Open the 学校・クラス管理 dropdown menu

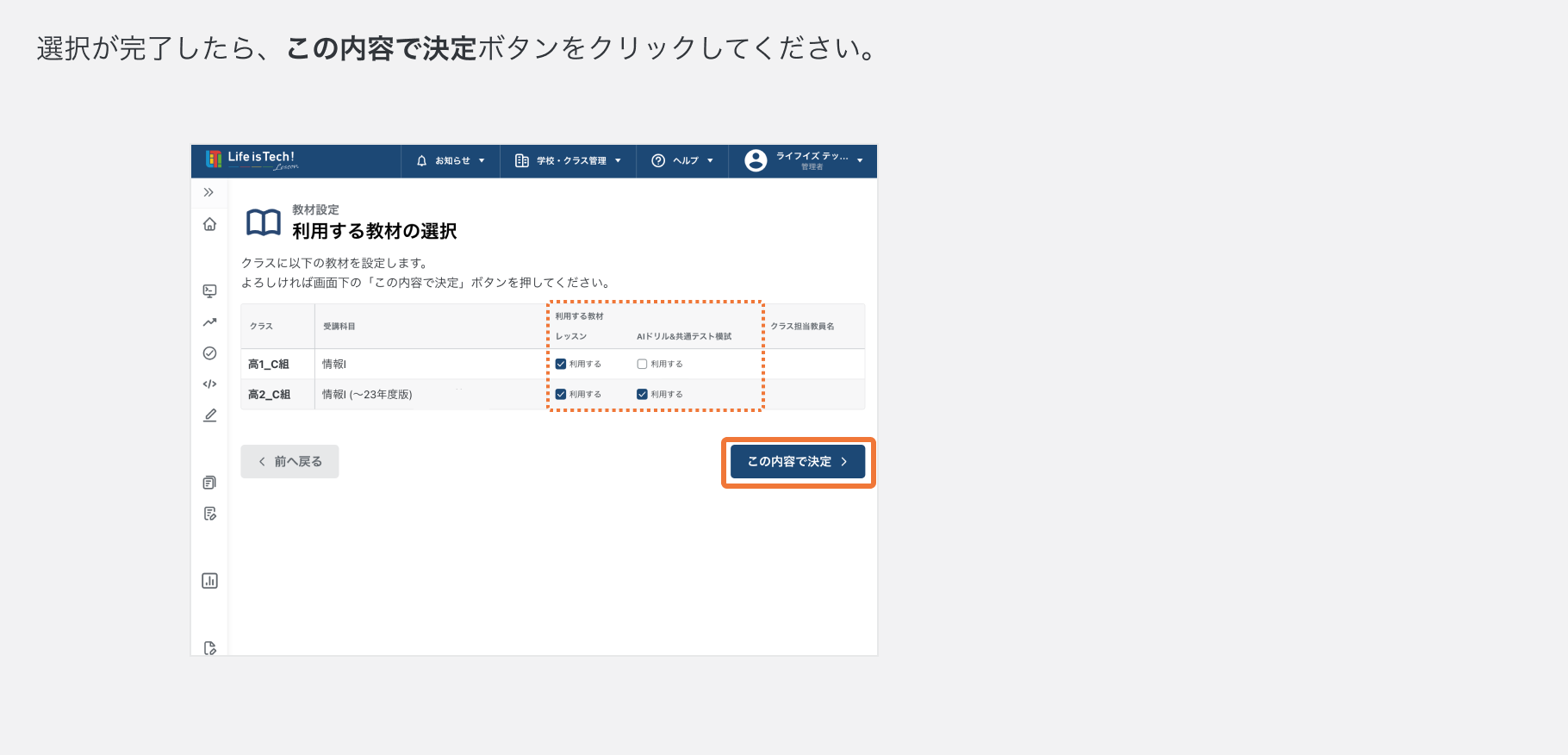click(568, 161)
